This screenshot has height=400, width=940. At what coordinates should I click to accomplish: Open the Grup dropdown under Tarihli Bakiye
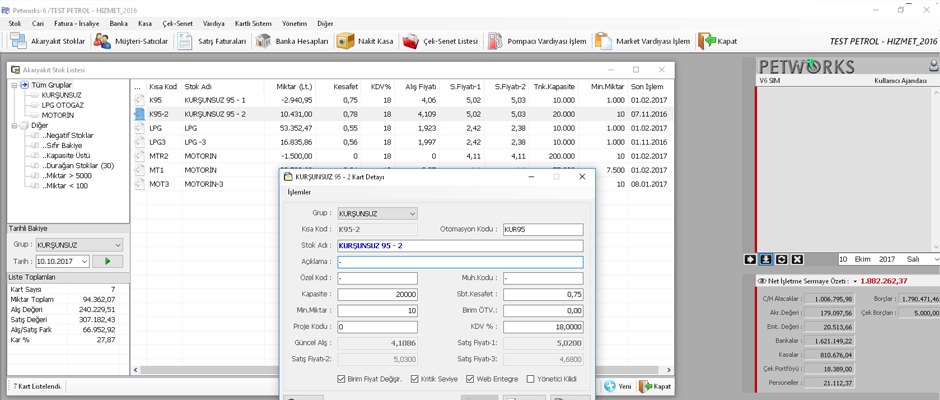point(117,245)
